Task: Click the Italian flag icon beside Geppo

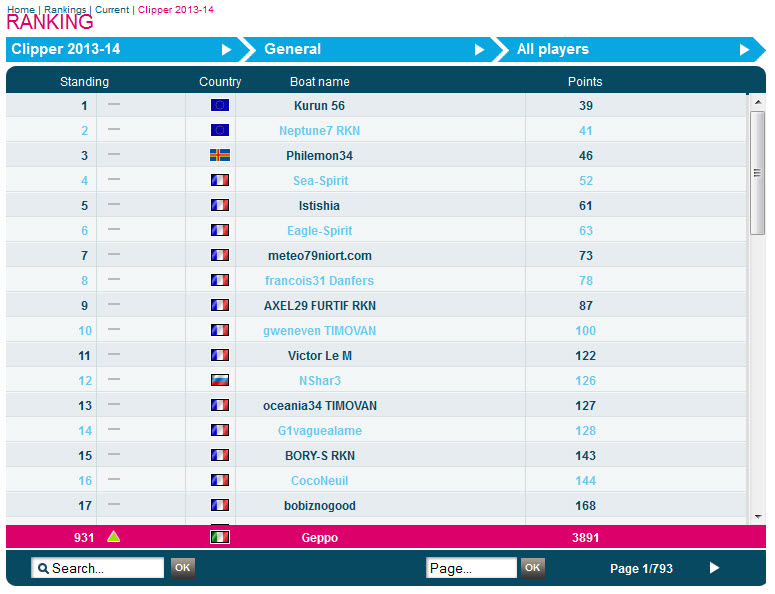Action: tap(220, 537)
